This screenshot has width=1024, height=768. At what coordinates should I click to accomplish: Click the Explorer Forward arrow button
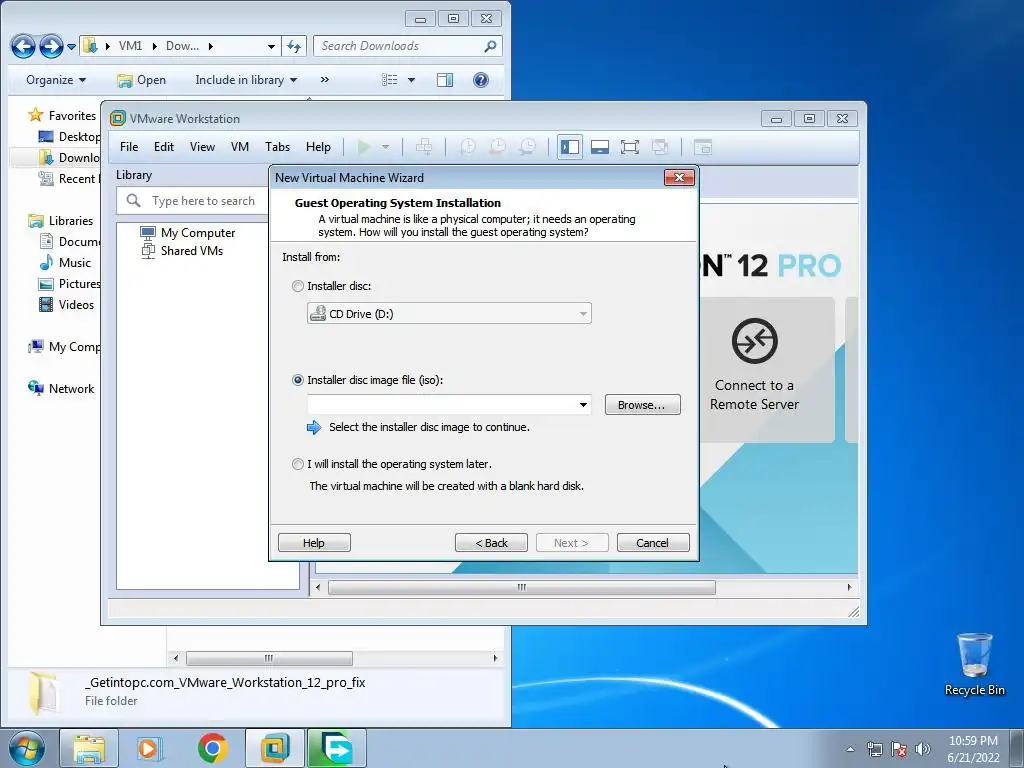pos(51,46)
